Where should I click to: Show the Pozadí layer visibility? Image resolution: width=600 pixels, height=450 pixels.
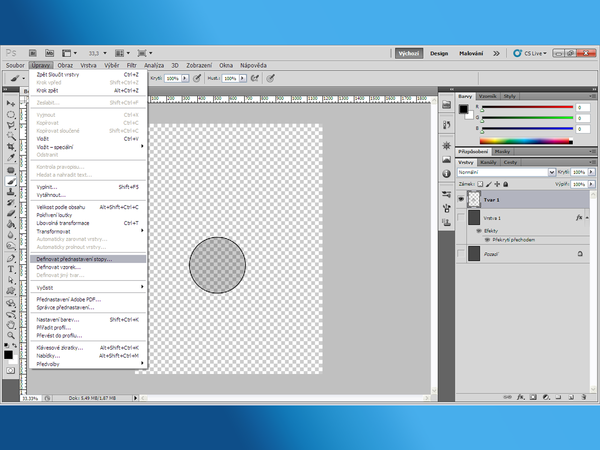pos(461,255)
